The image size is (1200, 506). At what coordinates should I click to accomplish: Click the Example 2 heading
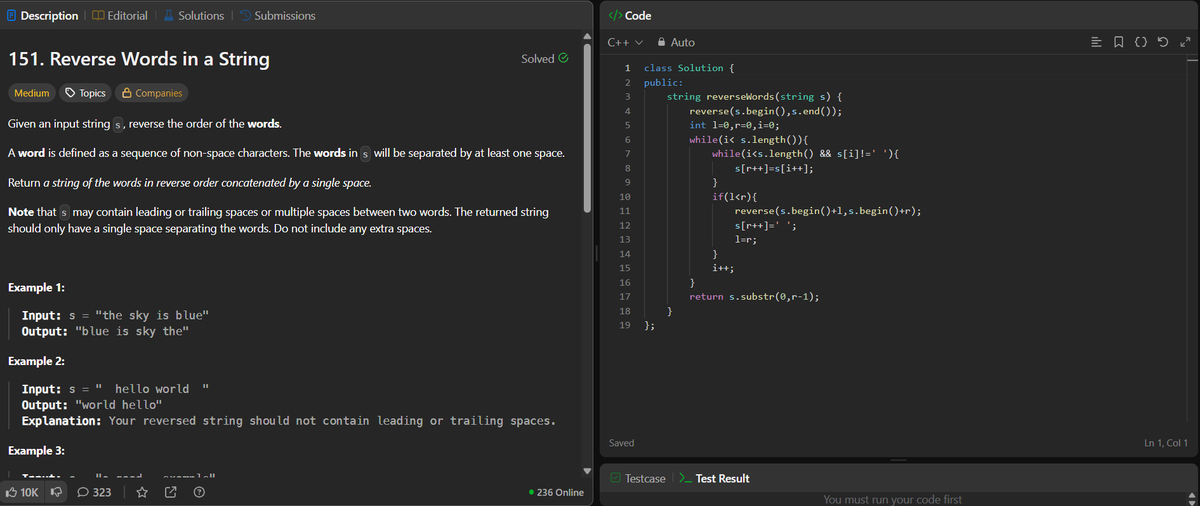click(37, 360)
